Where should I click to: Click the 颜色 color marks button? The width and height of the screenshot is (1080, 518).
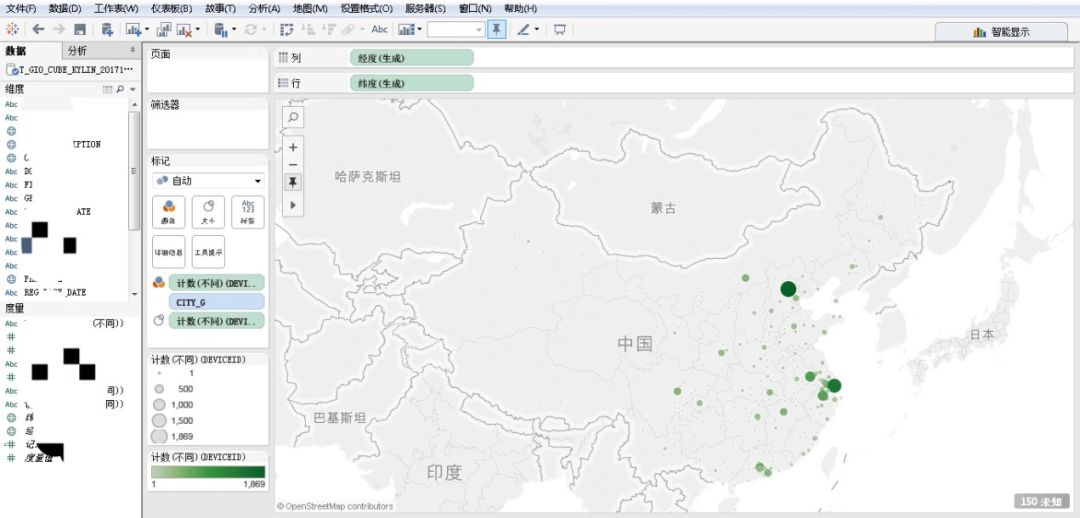[x=169, y=211]
